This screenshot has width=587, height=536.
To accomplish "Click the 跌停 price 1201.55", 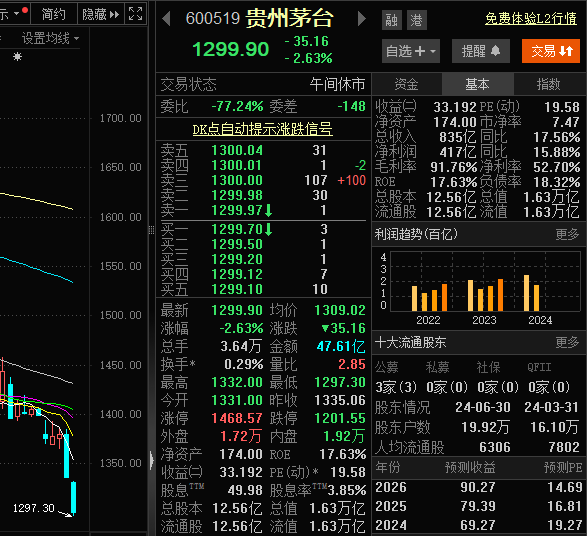I will pos(340,418).
